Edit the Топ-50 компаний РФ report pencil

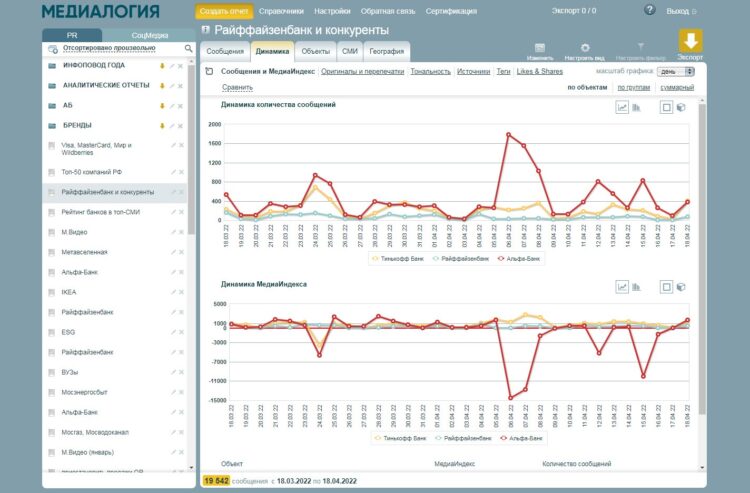[174, 172]
